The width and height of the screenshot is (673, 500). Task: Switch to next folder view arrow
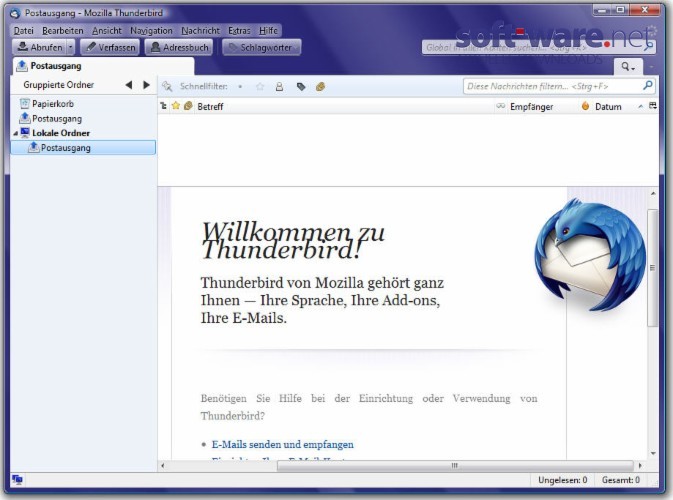pyautogui.click(x=146, y=85)
